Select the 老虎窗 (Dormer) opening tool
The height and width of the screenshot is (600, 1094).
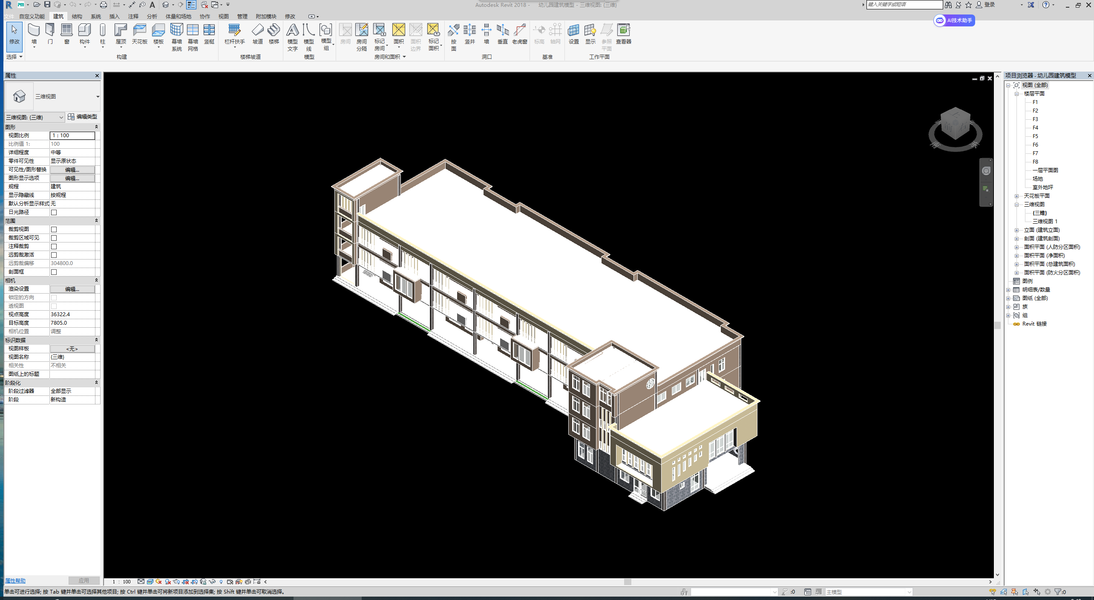pyautogui.click(x=520, y=34)
